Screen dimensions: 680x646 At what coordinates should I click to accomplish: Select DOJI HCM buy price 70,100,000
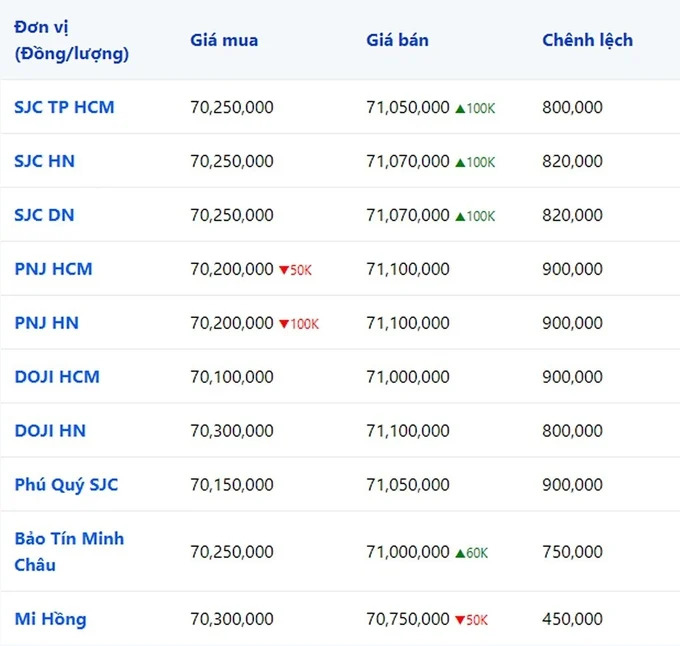[x=232, y=376]
